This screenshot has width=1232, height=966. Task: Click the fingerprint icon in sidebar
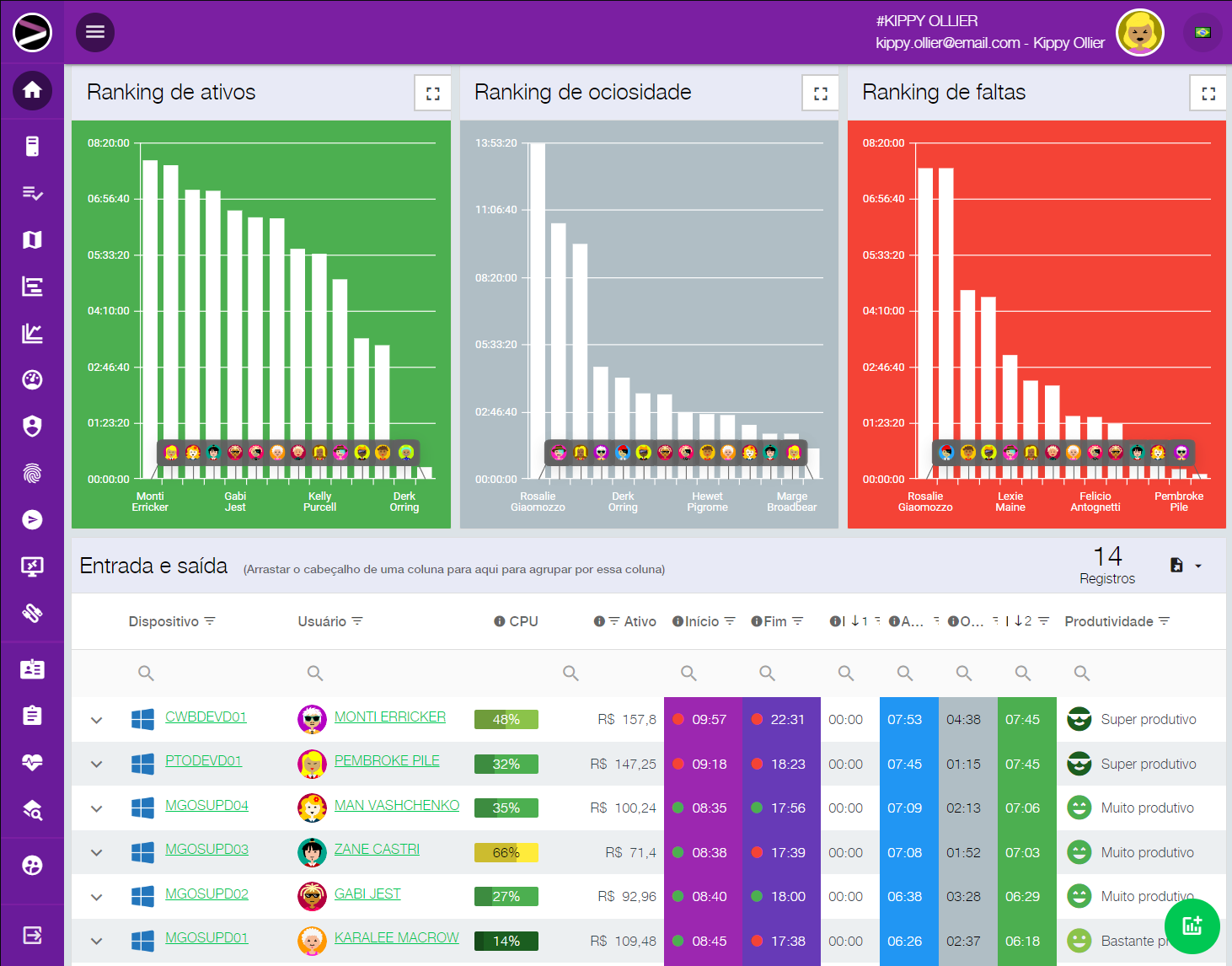coord(32,473)
